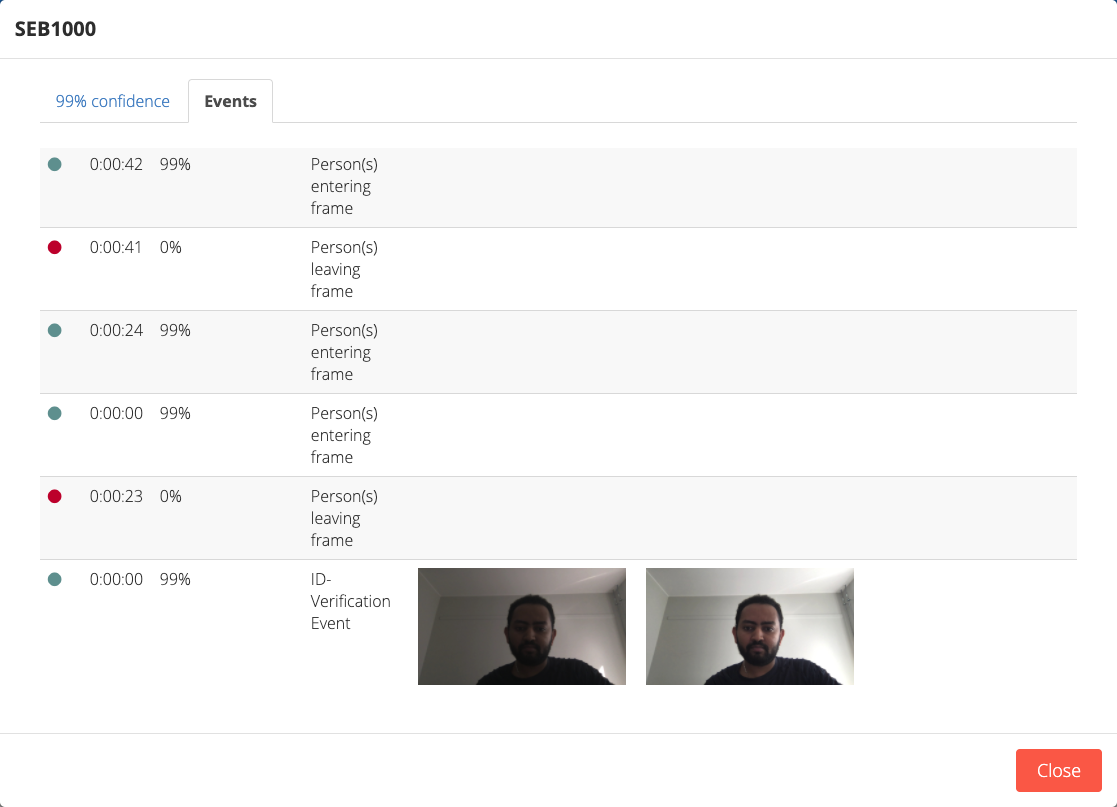This screenshot has width=1117, height=807.
Task: Click the Close button
Action: pos(1059,770)
